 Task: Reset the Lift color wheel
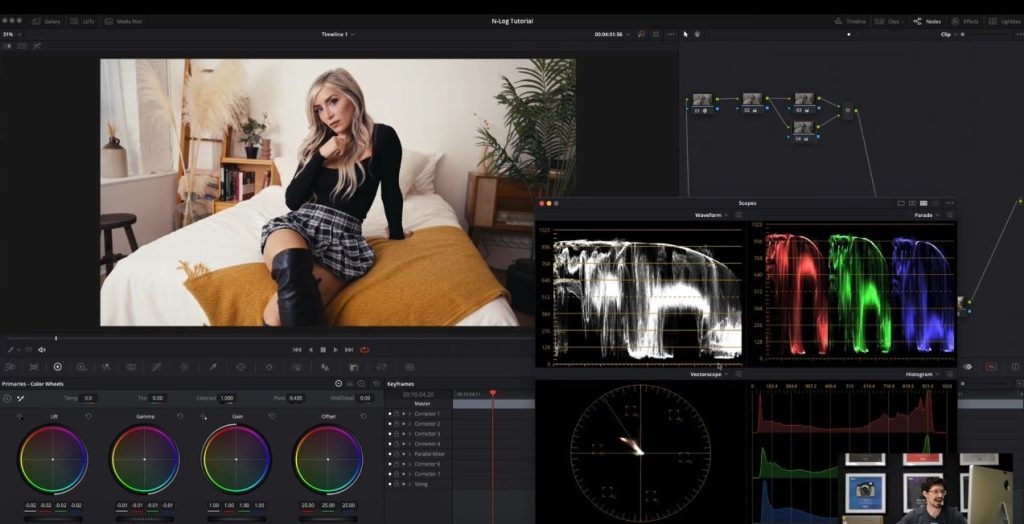tap(88, 416)
